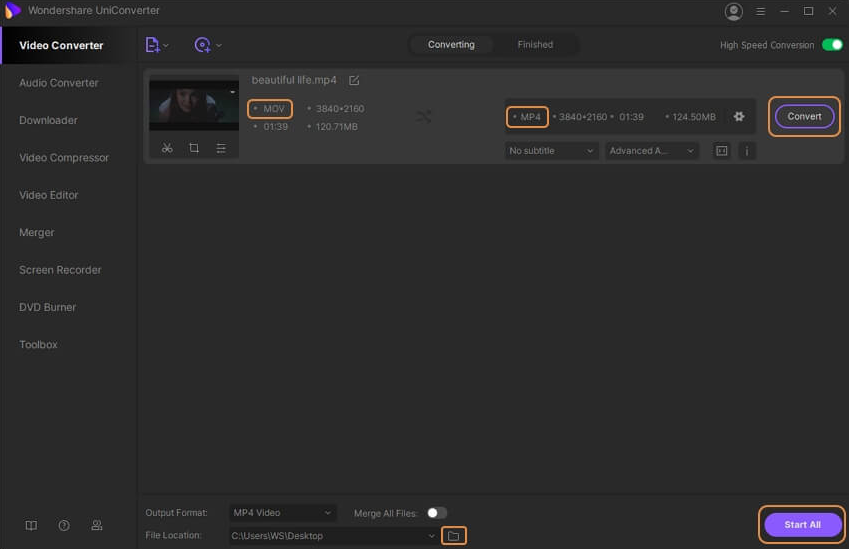
Task: Open the effects list icon under the thumbnail
Action: [221, 148]
